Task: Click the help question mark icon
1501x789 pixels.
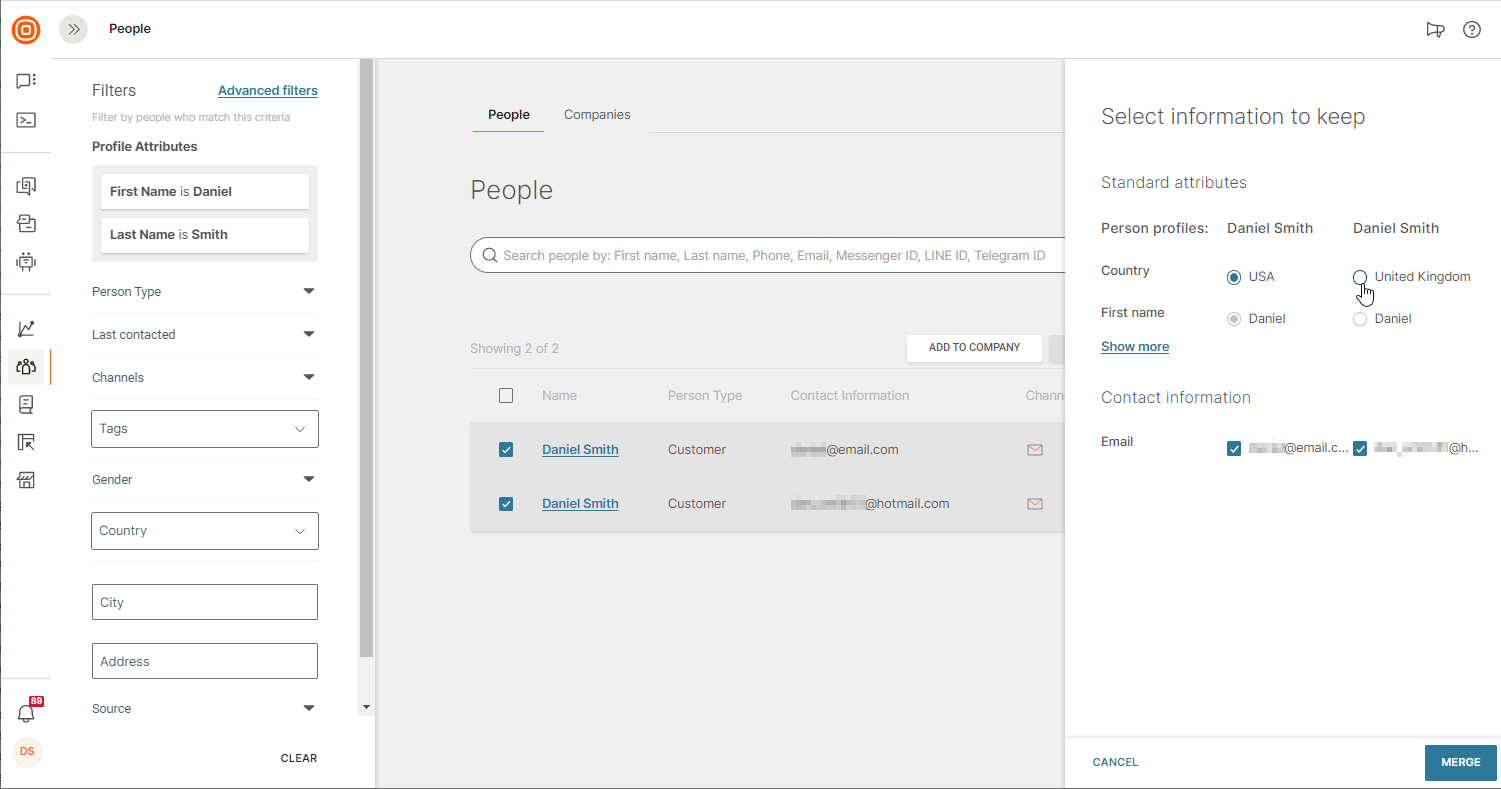Action: point(1471,30)
